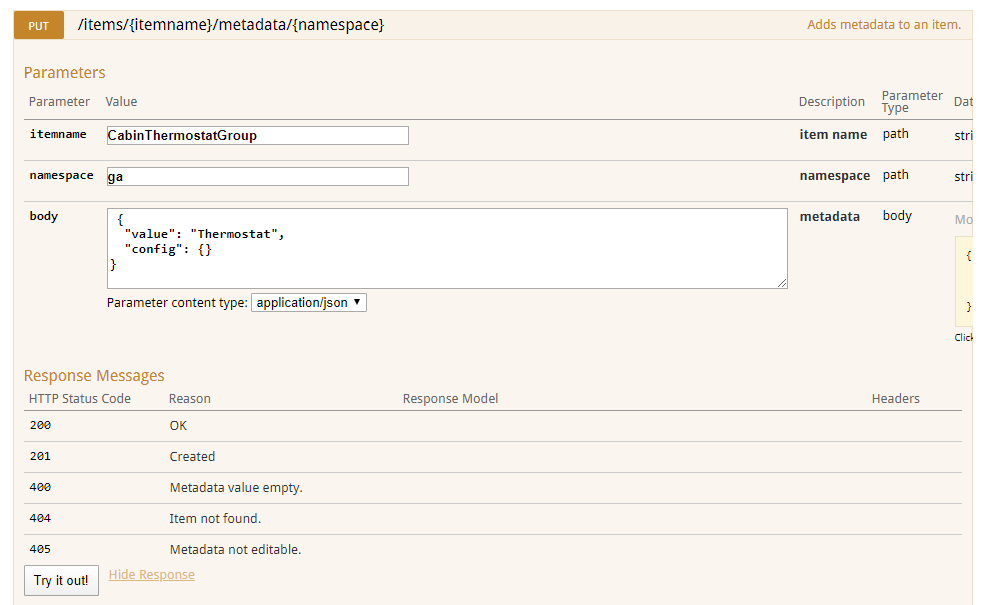This screenshot has height=605, width=992.
Task: Click the "Metadata value empty." reason text
Action: pos(236,488)
